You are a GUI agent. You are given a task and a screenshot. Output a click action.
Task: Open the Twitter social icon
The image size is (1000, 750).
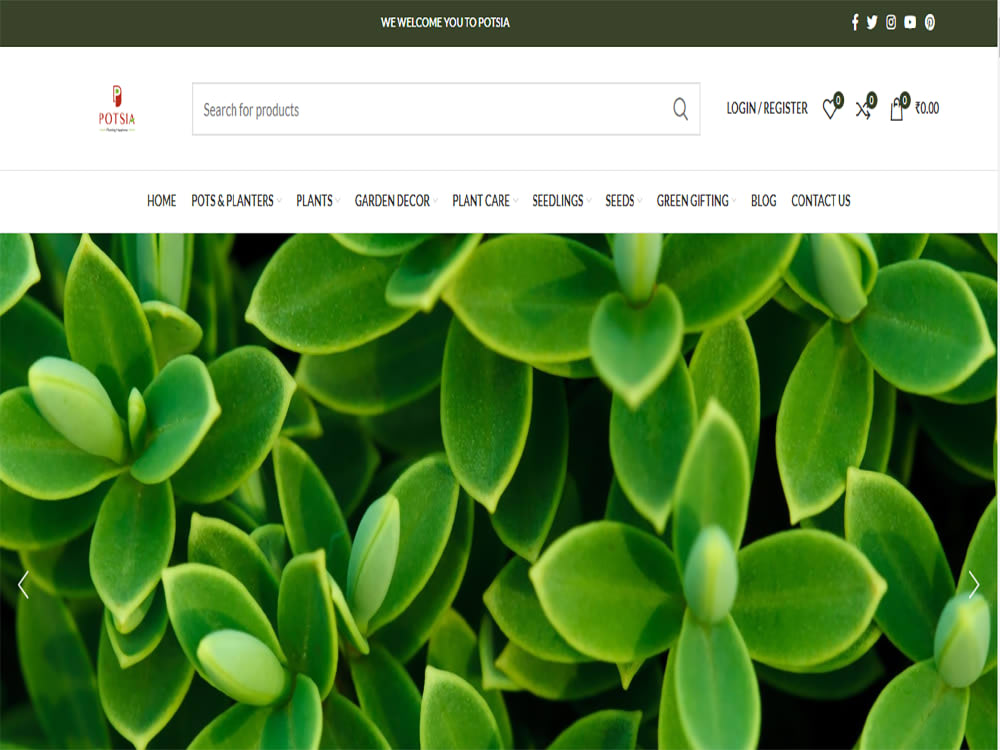pos(872,22)
